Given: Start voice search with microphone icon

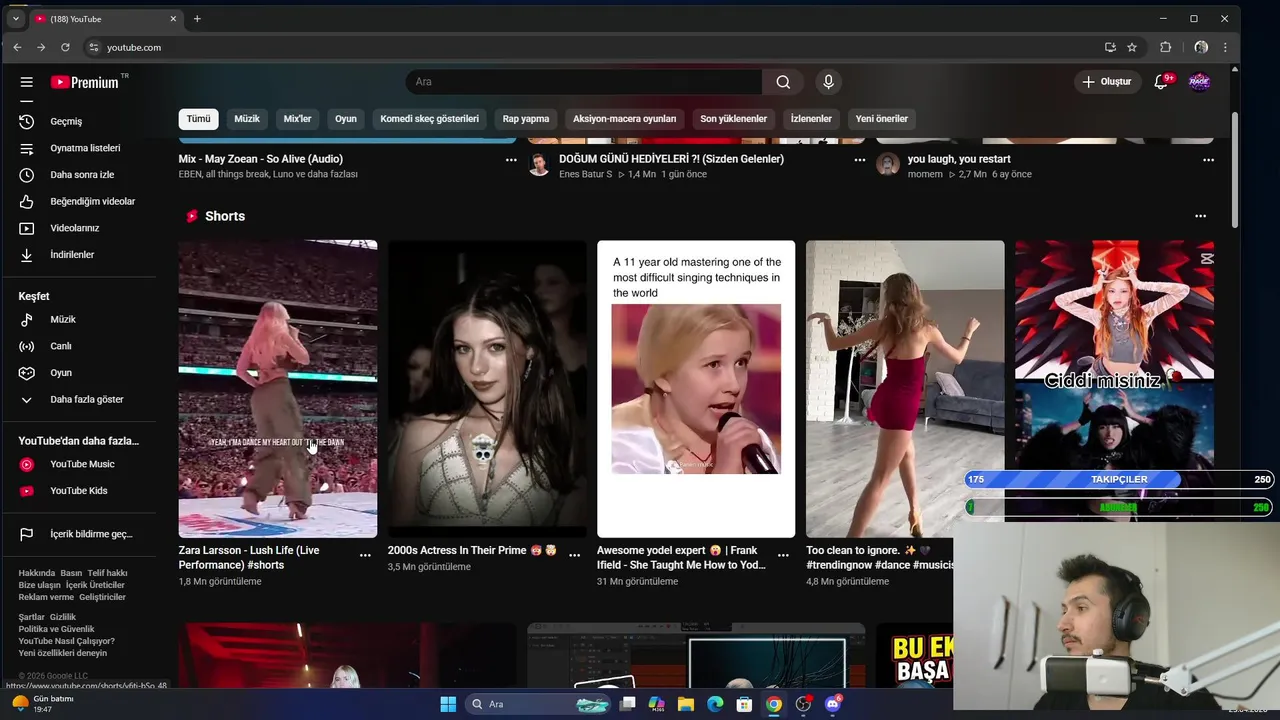Looking at the screenshot, I should 828,82.
